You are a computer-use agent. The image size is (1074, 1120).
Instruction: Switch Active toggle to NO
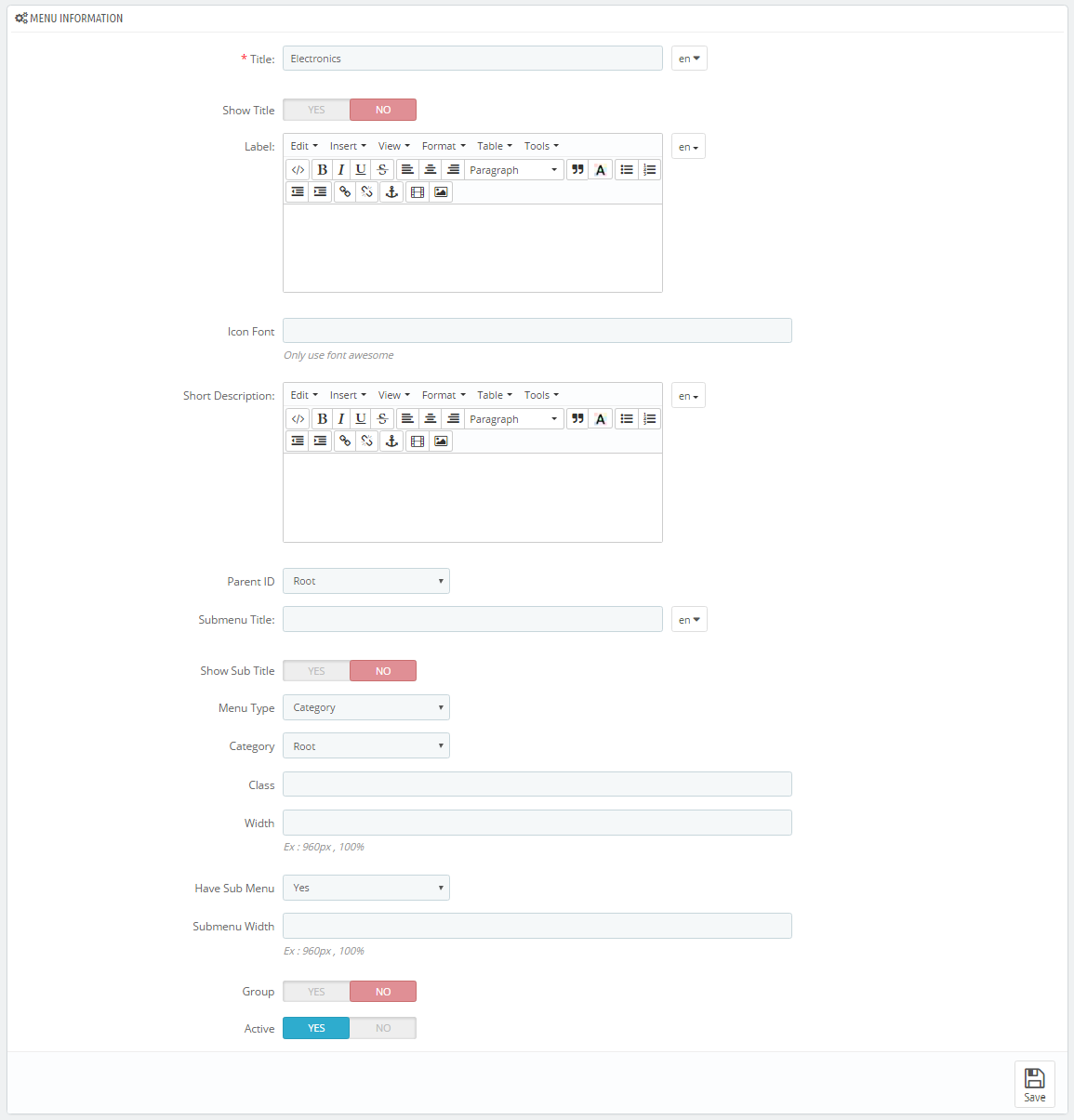pos(383,1028)
